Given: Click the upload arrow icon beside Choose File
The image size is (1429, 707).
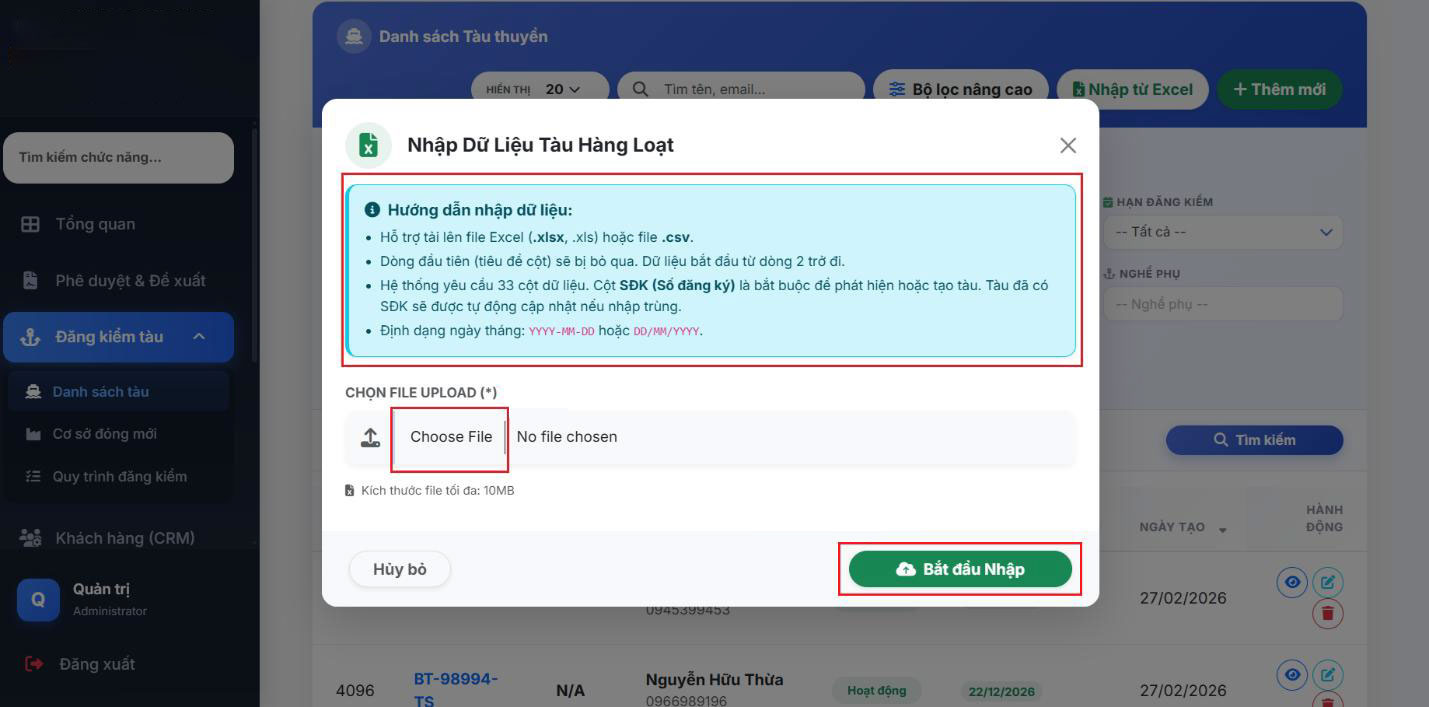Looking at the screenshot, I should pos(371,437).
